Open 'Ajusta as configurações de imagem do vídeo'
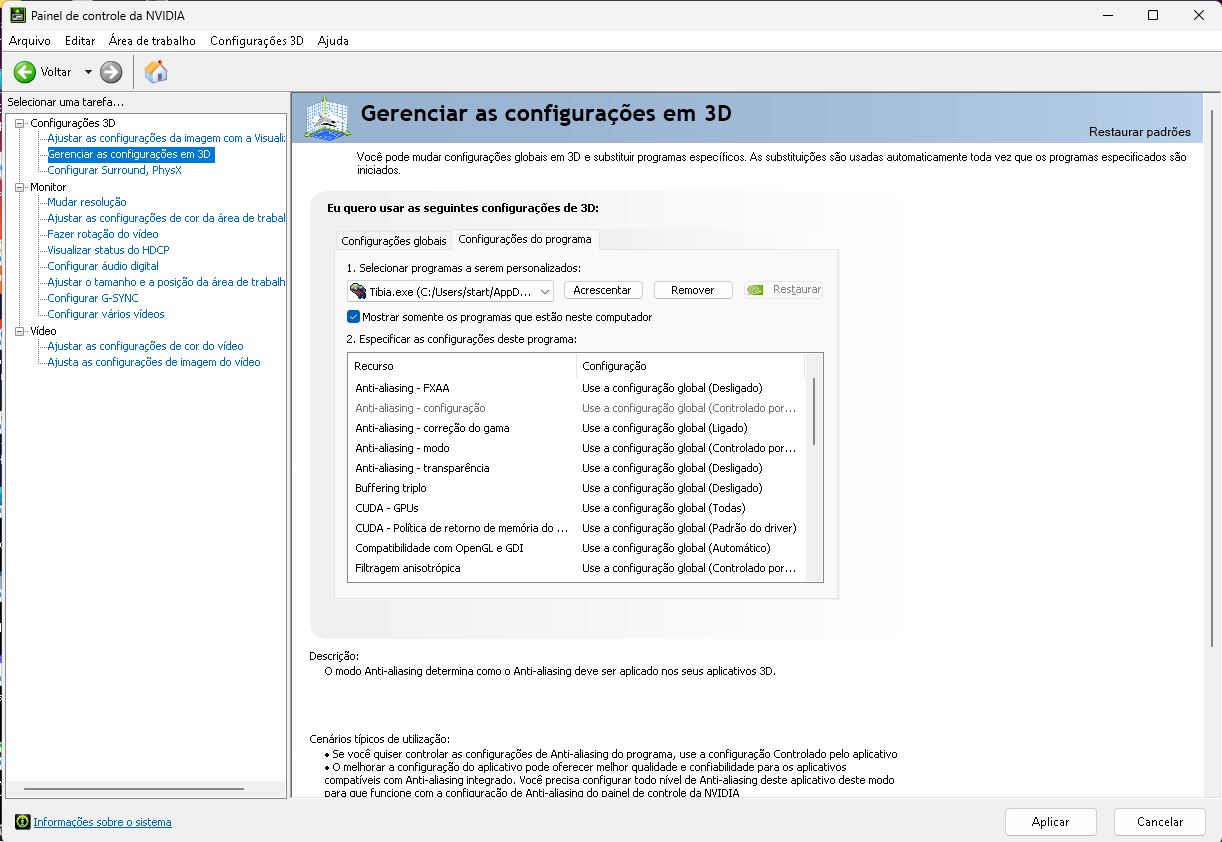The width and height of the screenshot is (1222, 842). pyautogui.click(x=154, y=362)
